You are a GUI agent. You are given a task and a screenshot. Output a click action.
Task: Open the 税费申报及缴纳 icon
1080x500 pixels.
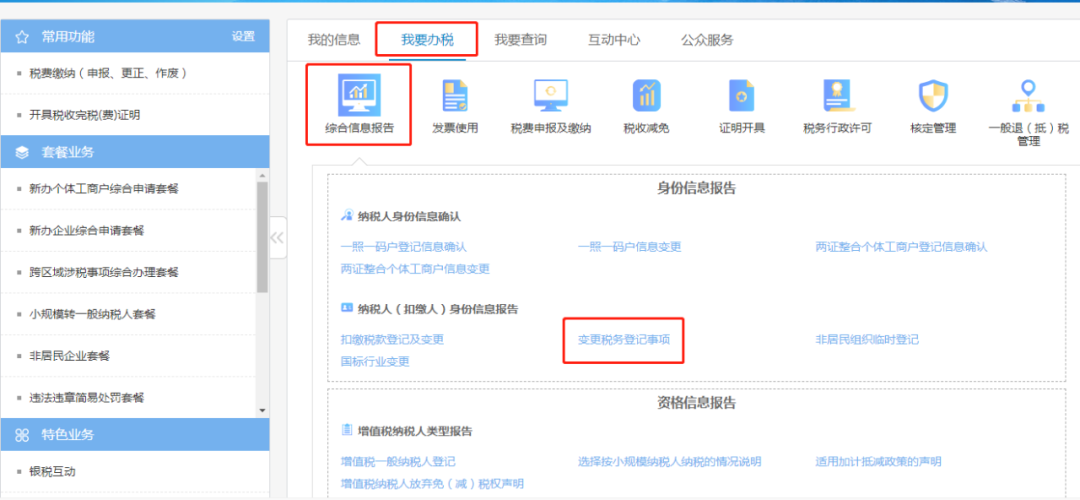550,96
